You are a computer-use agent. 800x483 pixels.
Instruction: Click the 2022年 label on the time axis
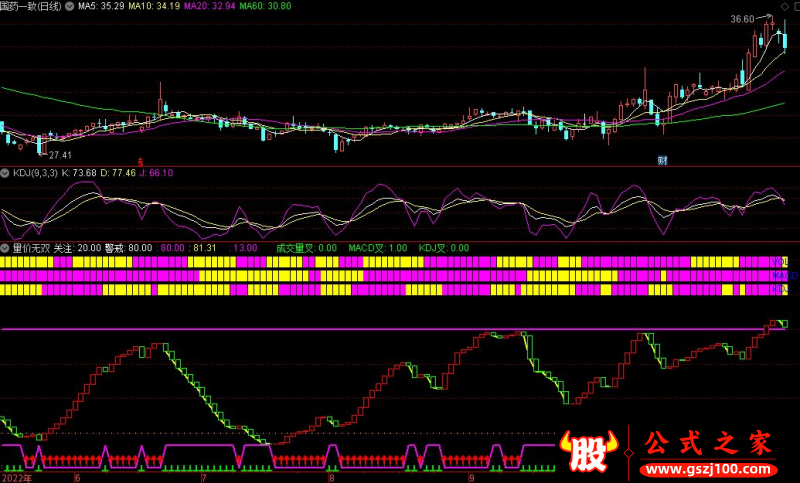point(16,478)
